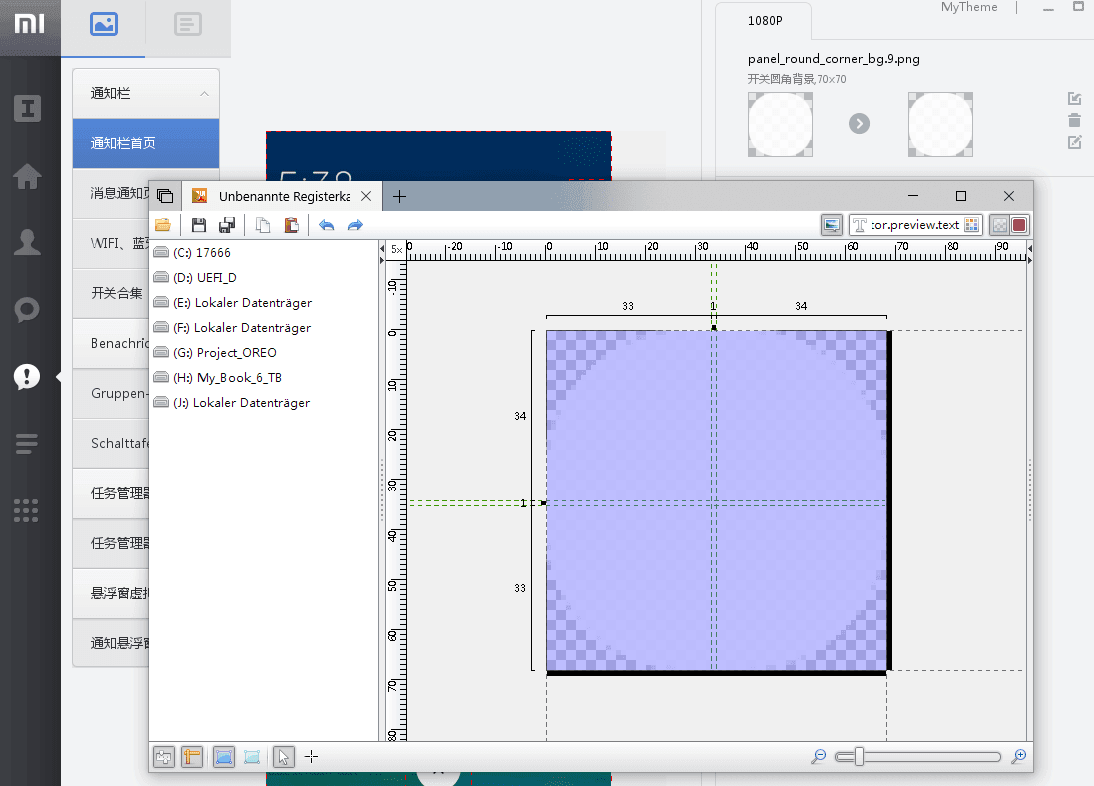Redo with the blue right arrow
This screenshot has width=1094, height=786.
(355, 225)
